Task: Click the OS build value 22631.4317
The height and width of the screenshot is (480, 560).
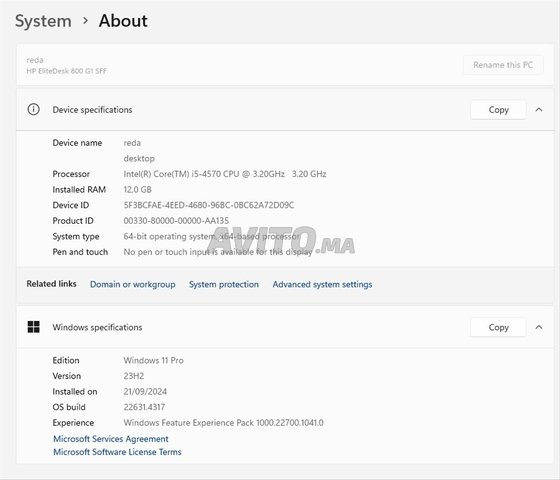Action: tap(144, 407)
